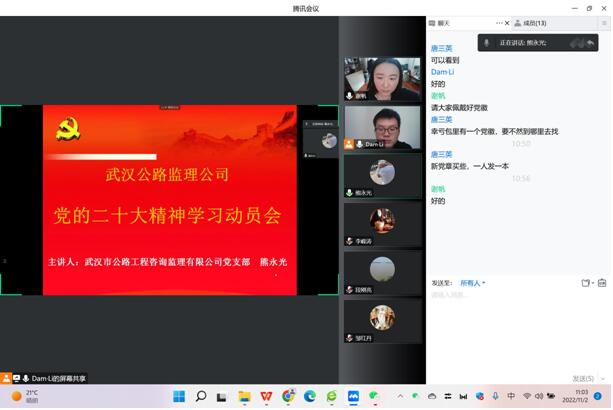This screenshot has width=613, height=410.
Task: Select the Dam-Li video tile
Action: coord(382,128)
